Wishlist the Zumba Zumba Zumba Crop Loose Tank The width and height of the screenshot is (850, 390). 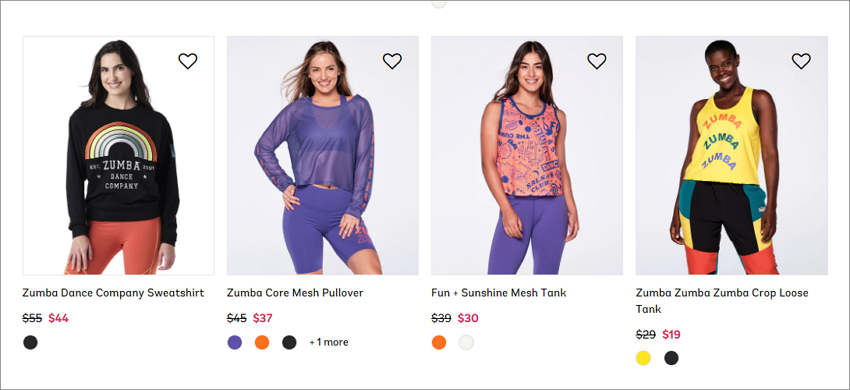point(801,61)
